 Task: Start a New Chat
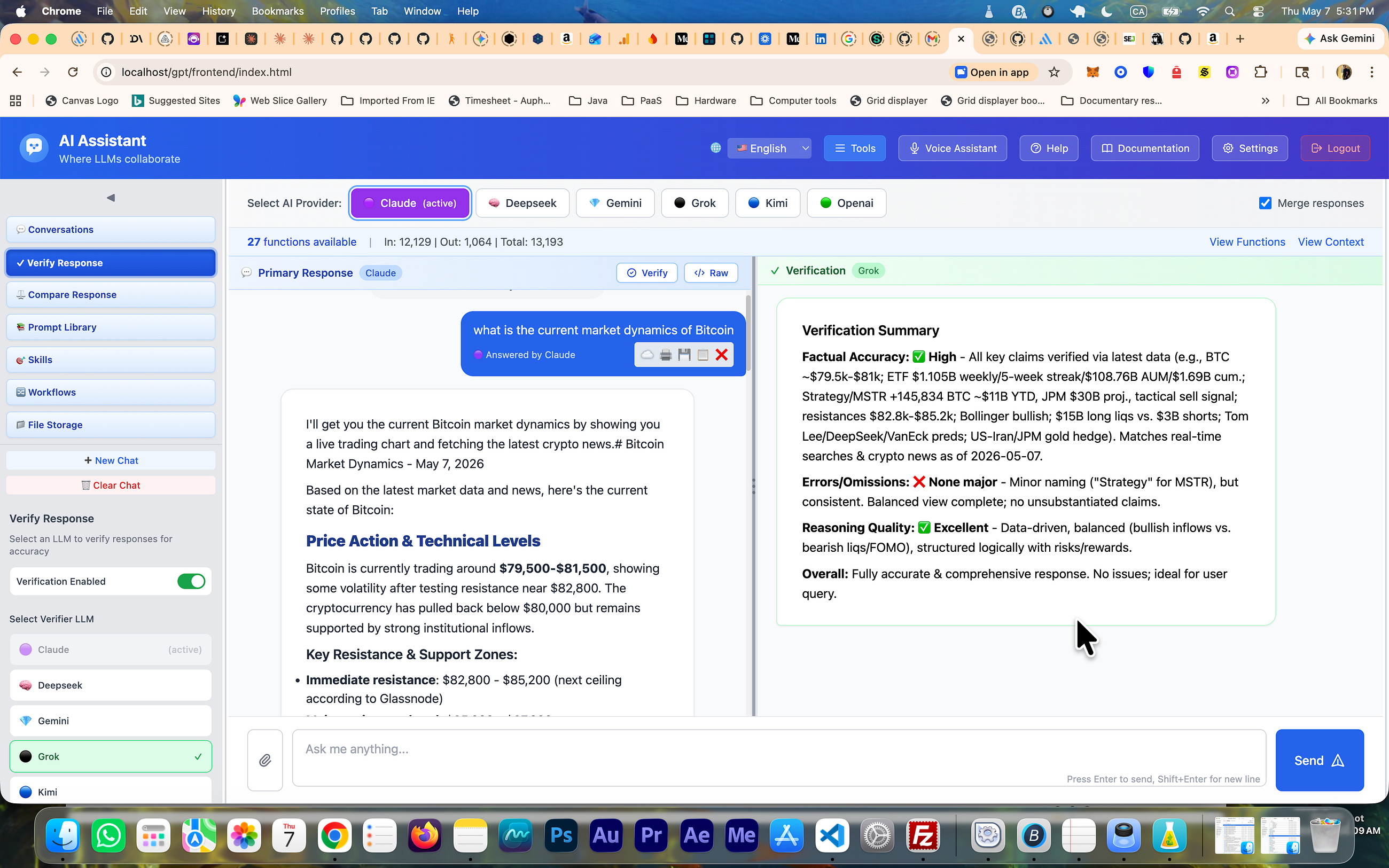click(x=111, y=460)
